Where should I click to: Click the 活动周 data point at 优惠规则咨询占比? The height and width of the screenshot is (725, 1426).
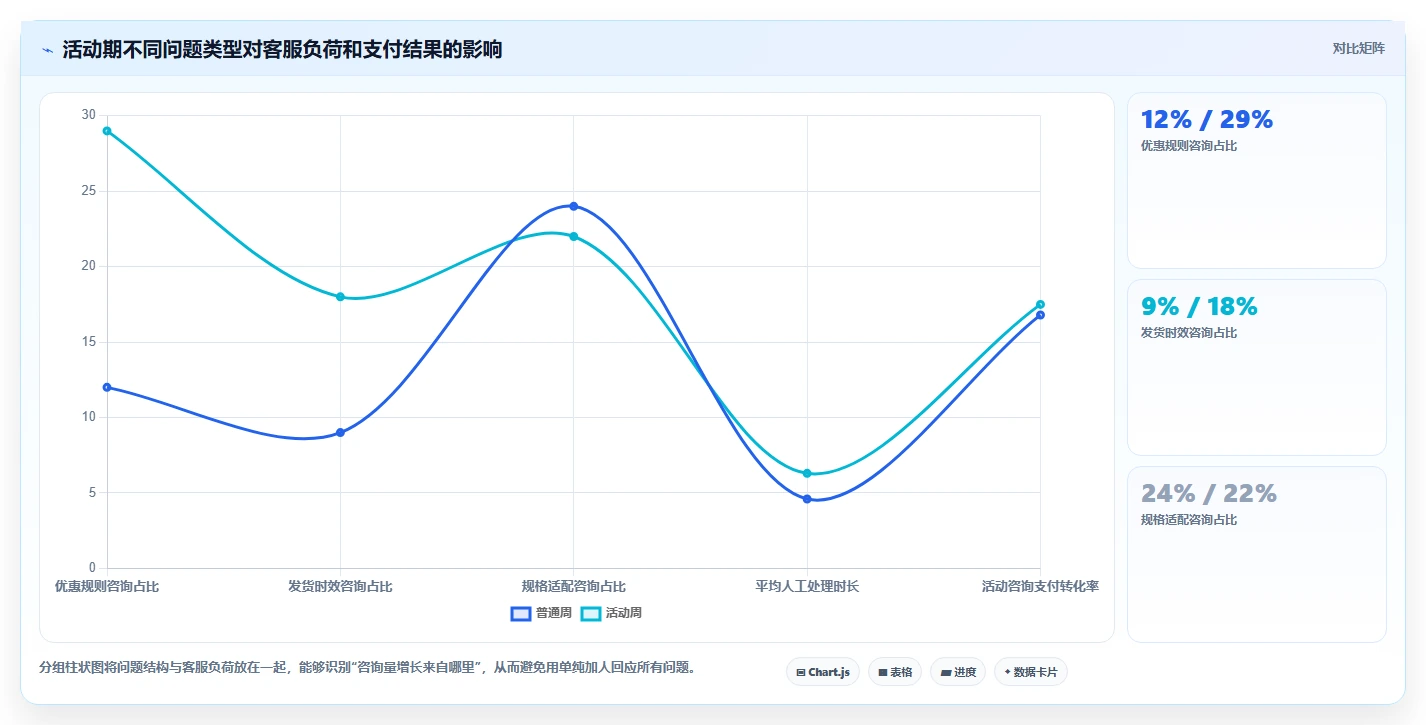coord(107,131)
